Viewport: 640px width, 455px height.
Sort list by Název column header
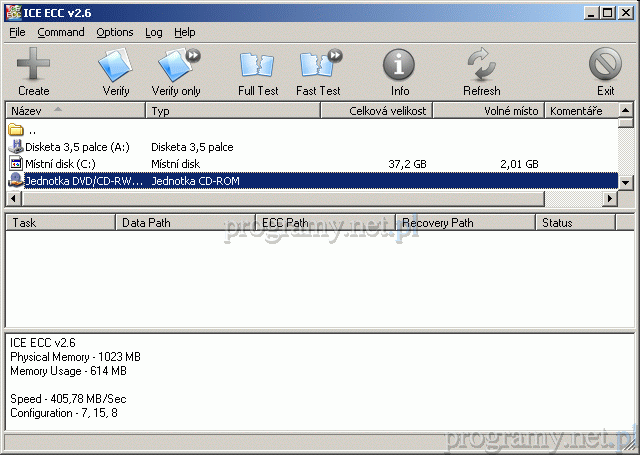click(75, 111)
